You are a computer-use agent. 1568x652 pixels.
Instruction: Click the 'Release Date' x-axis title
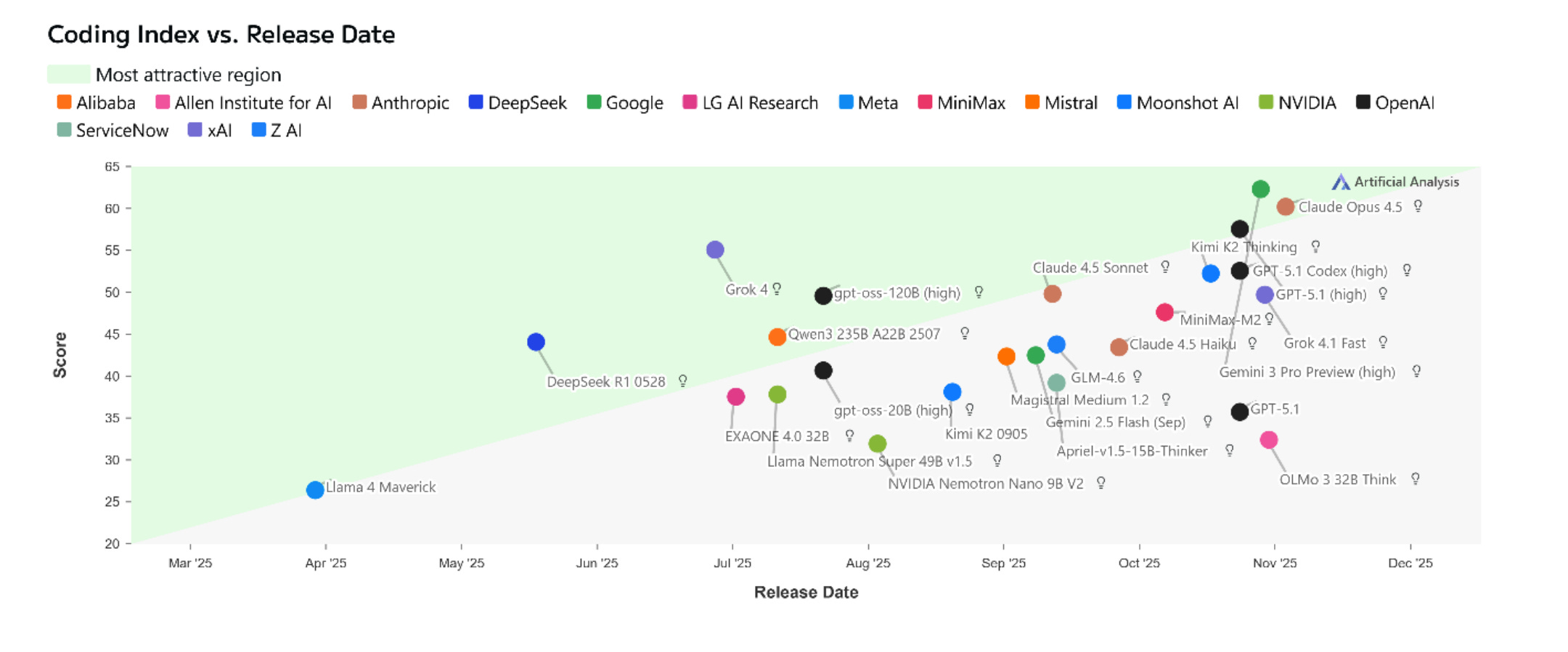807,592
